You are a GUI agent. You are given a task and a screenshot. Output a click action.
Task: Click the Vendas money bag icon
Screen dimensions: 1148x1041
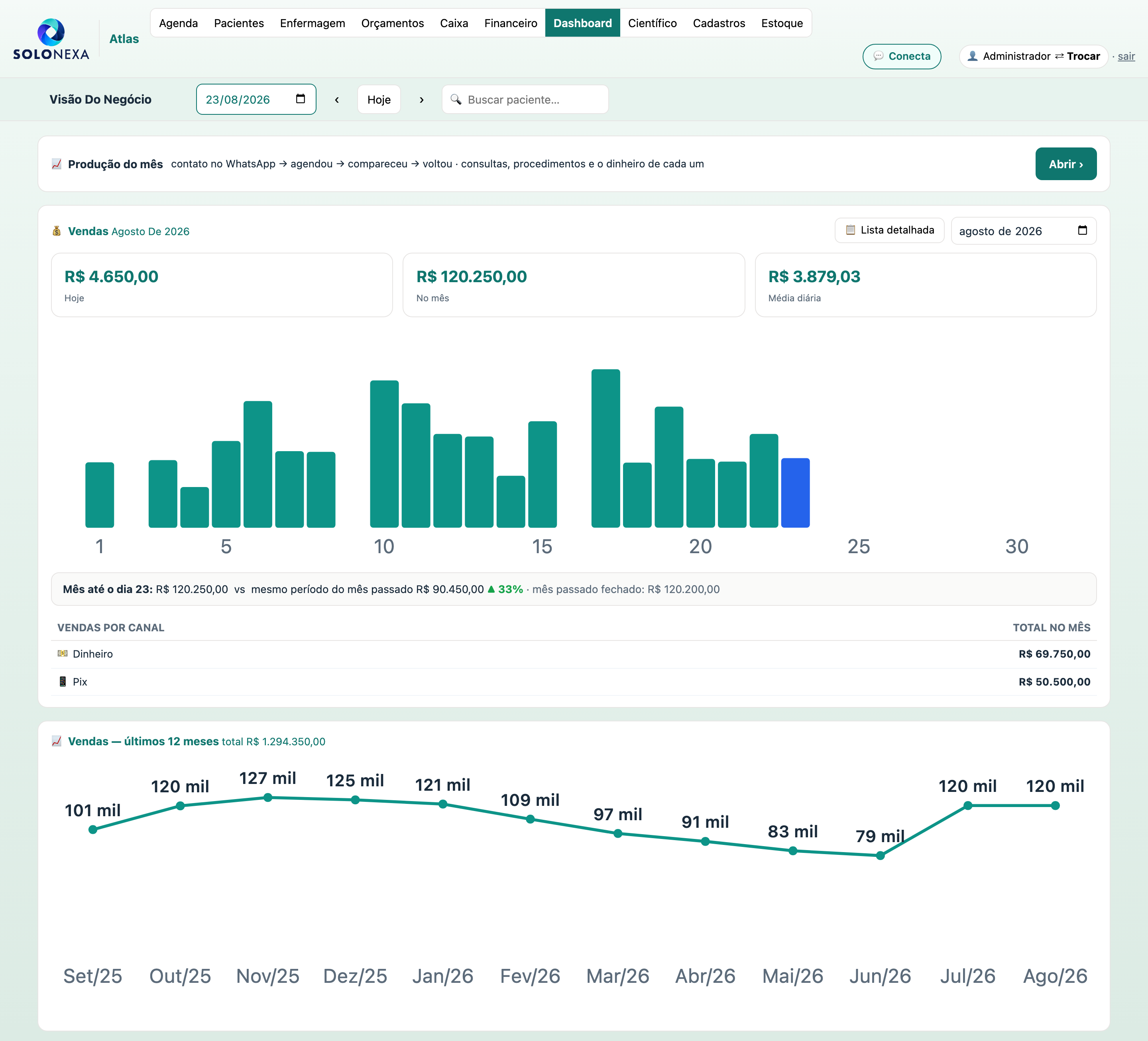56,231
